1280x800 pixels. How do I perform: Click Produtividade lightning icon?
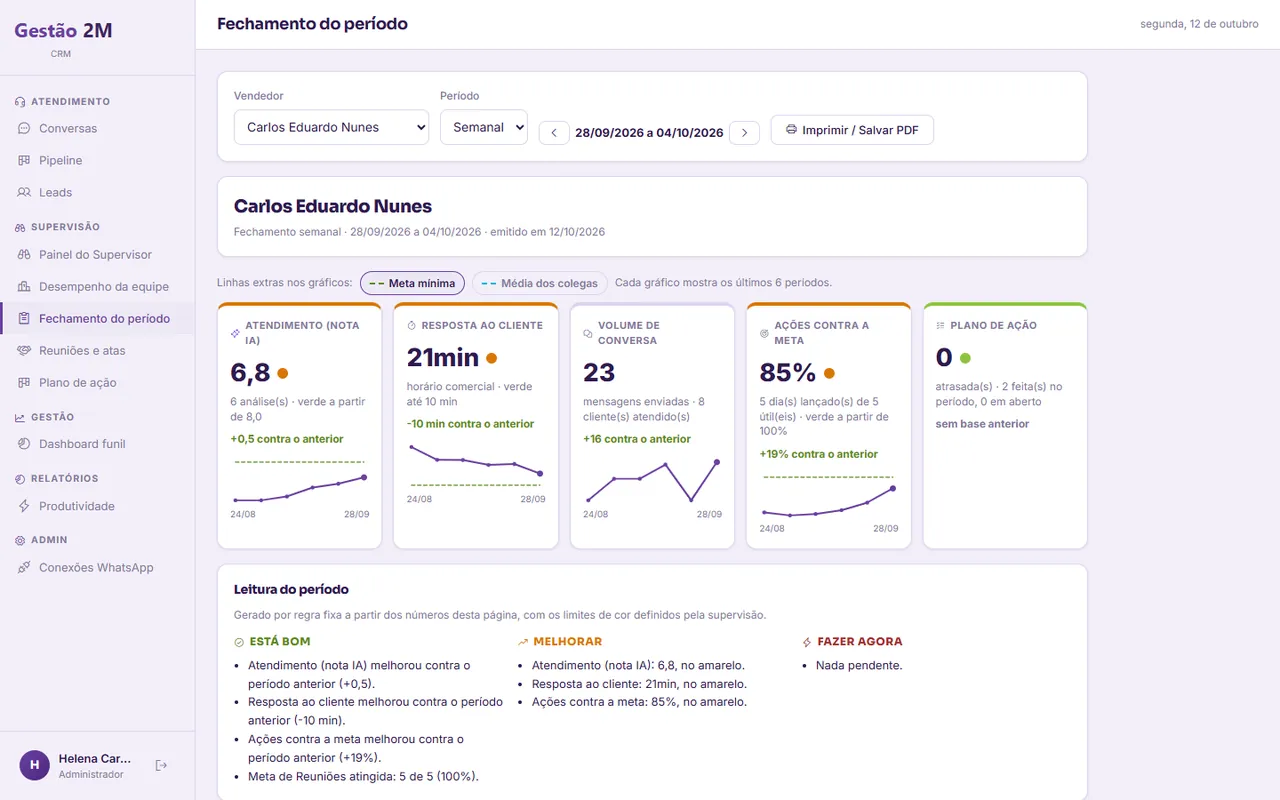[24, 506]
